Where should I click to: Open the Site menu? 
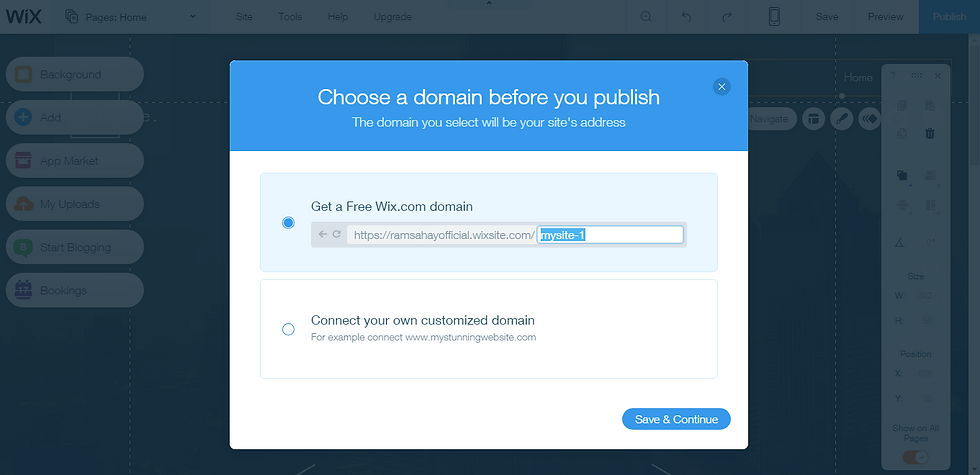[244, 17]
